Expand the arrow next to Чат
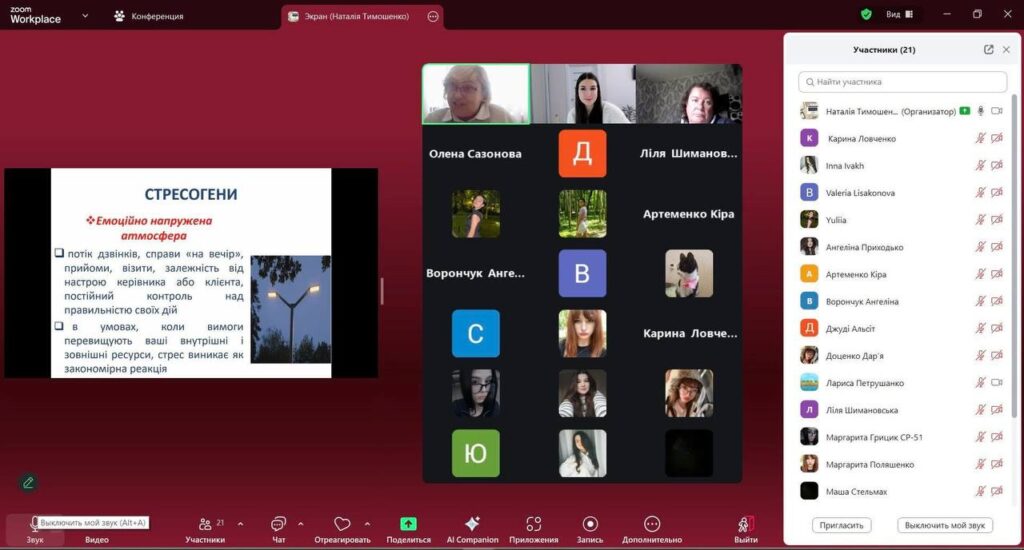 coord(301,523)
